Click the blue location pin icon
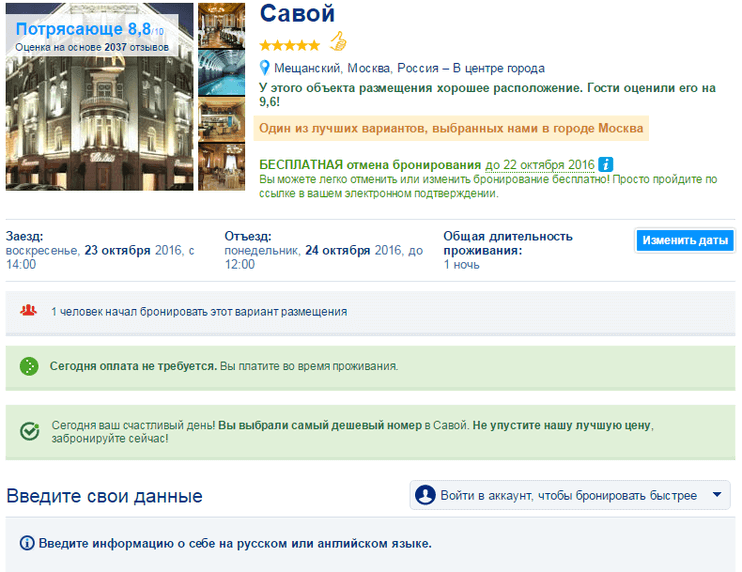Viewport: 742px width, 572px height. pyautogui.click(x=265, y=68)
